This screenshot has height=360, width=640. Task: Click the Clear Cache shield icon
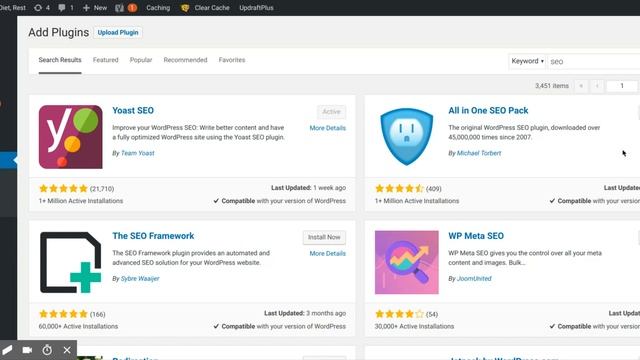pyautogui.click(x=185, y=8)
